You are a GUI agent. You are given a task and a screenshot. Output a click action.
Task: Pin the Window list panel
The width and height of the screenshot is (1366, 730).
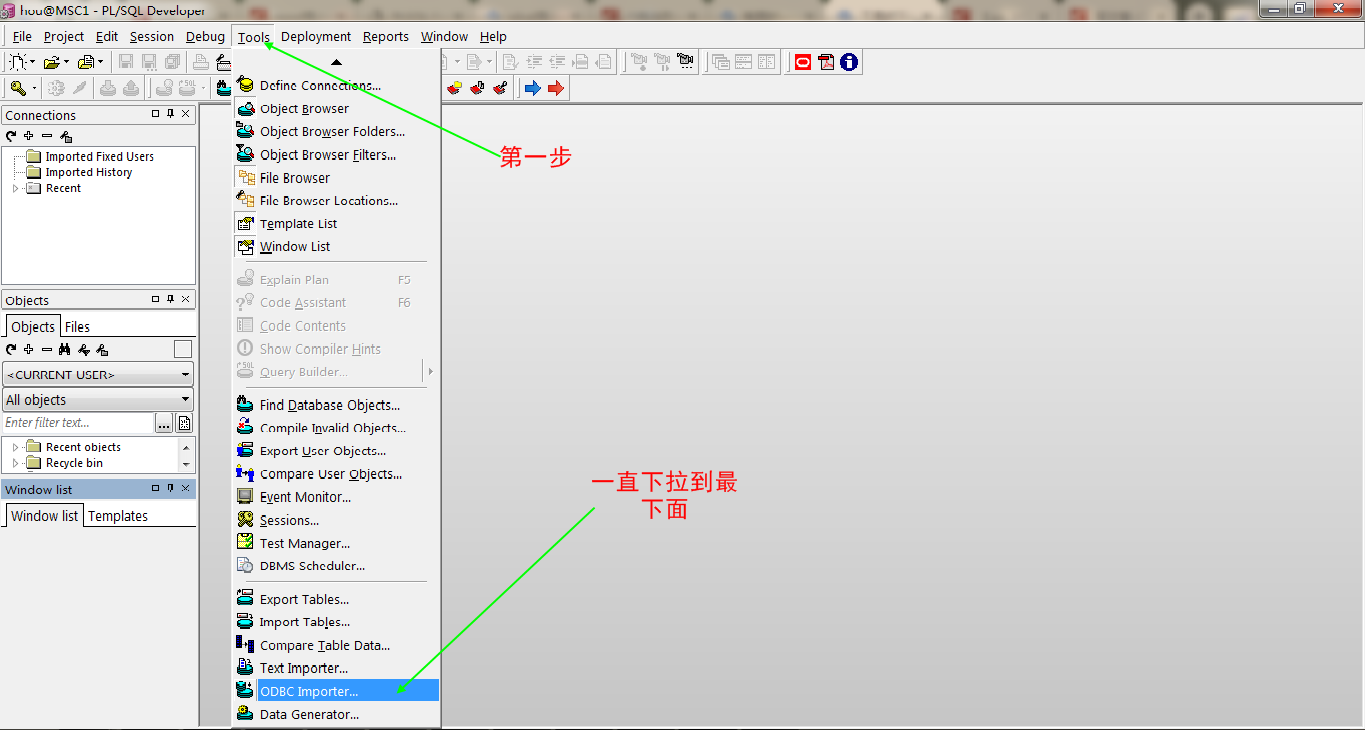pyautogui.click(x=169, y=489)
